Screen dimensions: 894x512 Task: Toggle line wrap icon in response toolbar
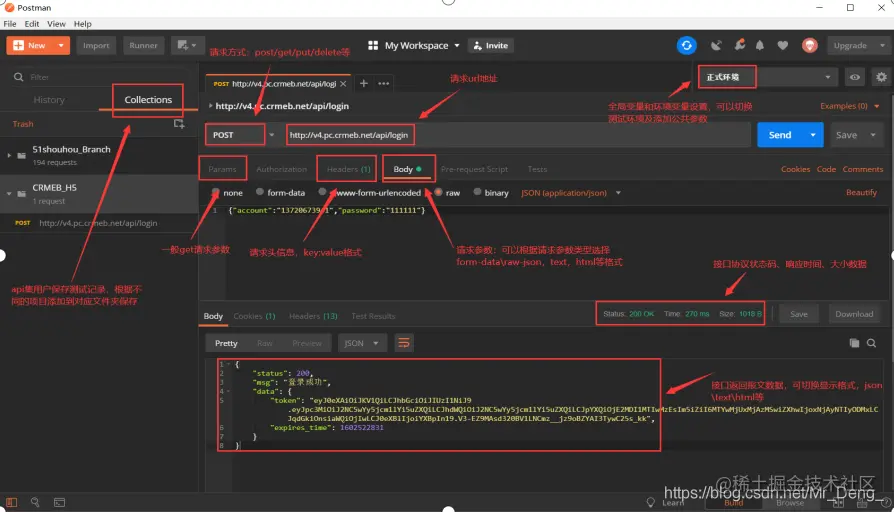tap(404, 343)
